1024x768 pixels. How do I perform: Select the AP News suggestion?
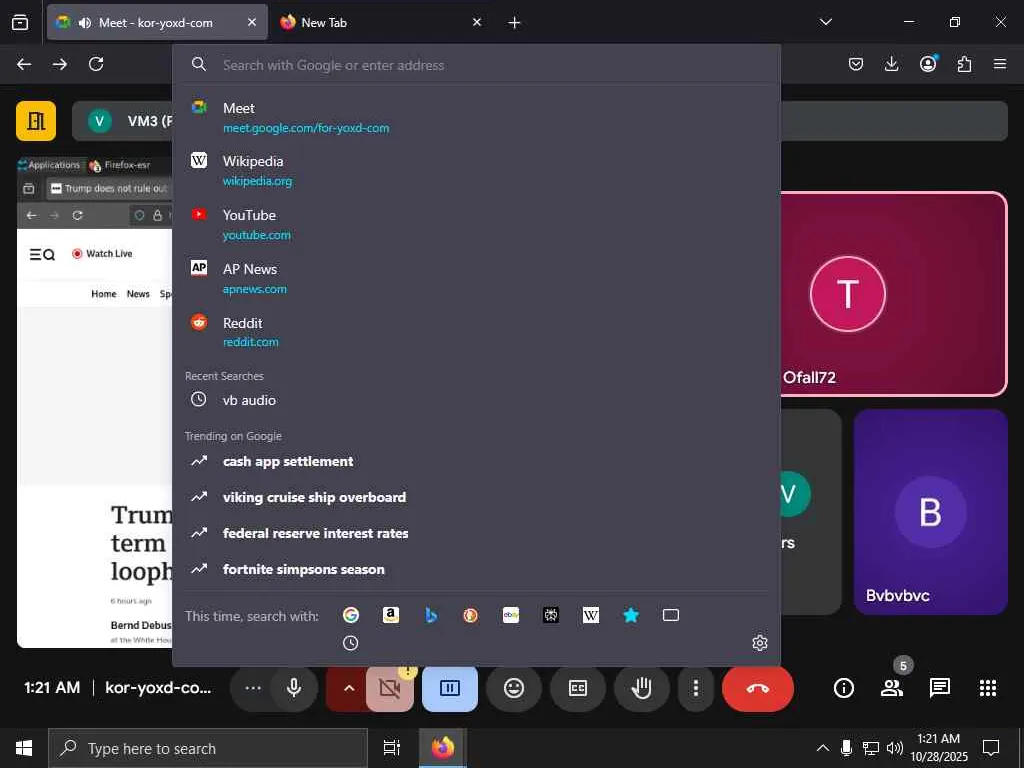(477, 278)
